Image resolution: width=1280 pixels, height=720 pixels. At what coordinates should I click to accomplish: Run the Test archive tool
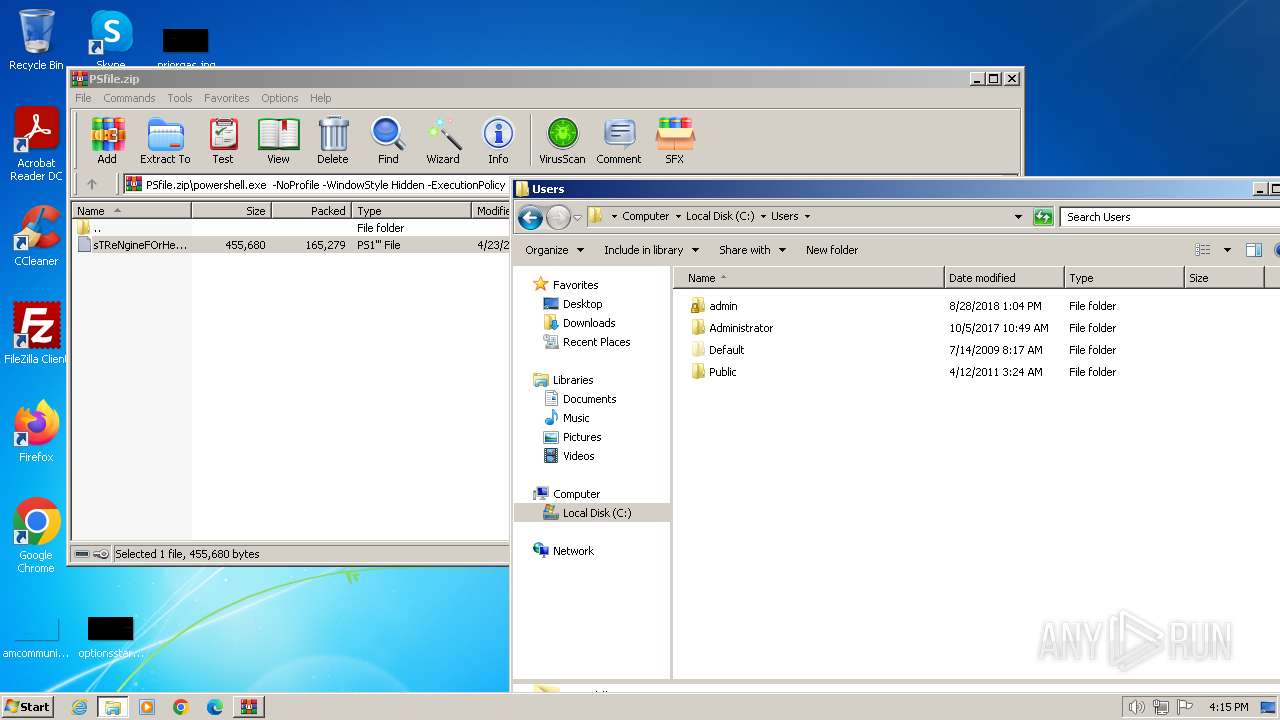[x=223, y=140]
